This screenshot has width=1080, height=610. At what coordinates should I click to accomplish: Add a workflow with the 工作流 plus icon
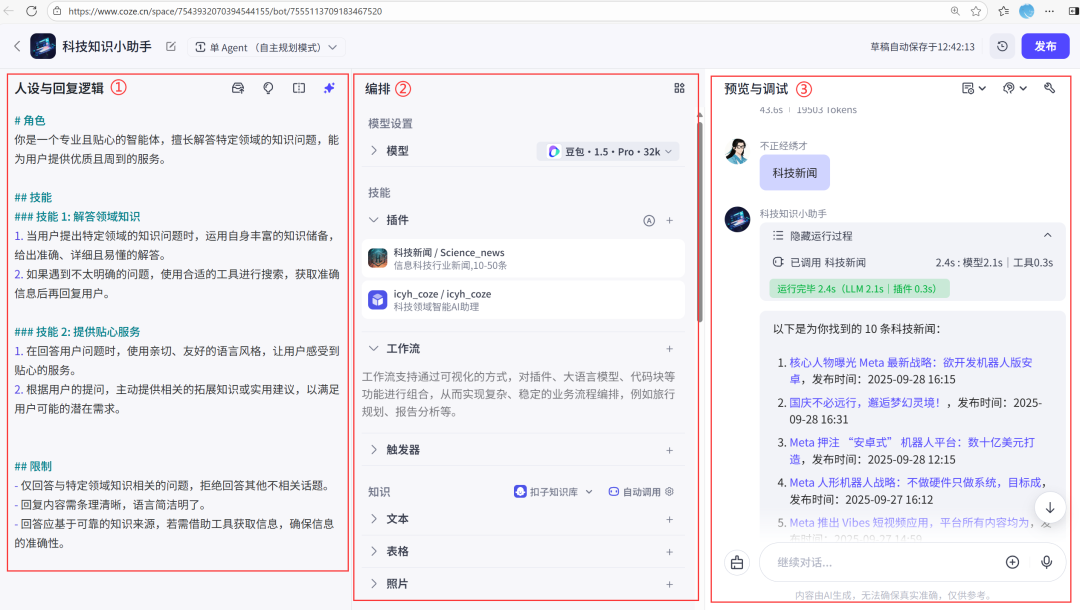point(669,349)
